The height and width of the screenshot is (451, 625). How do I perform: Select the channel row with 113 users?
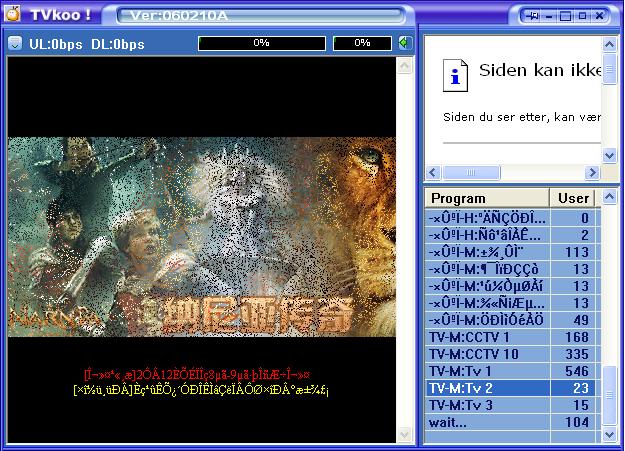click(513, 252)
